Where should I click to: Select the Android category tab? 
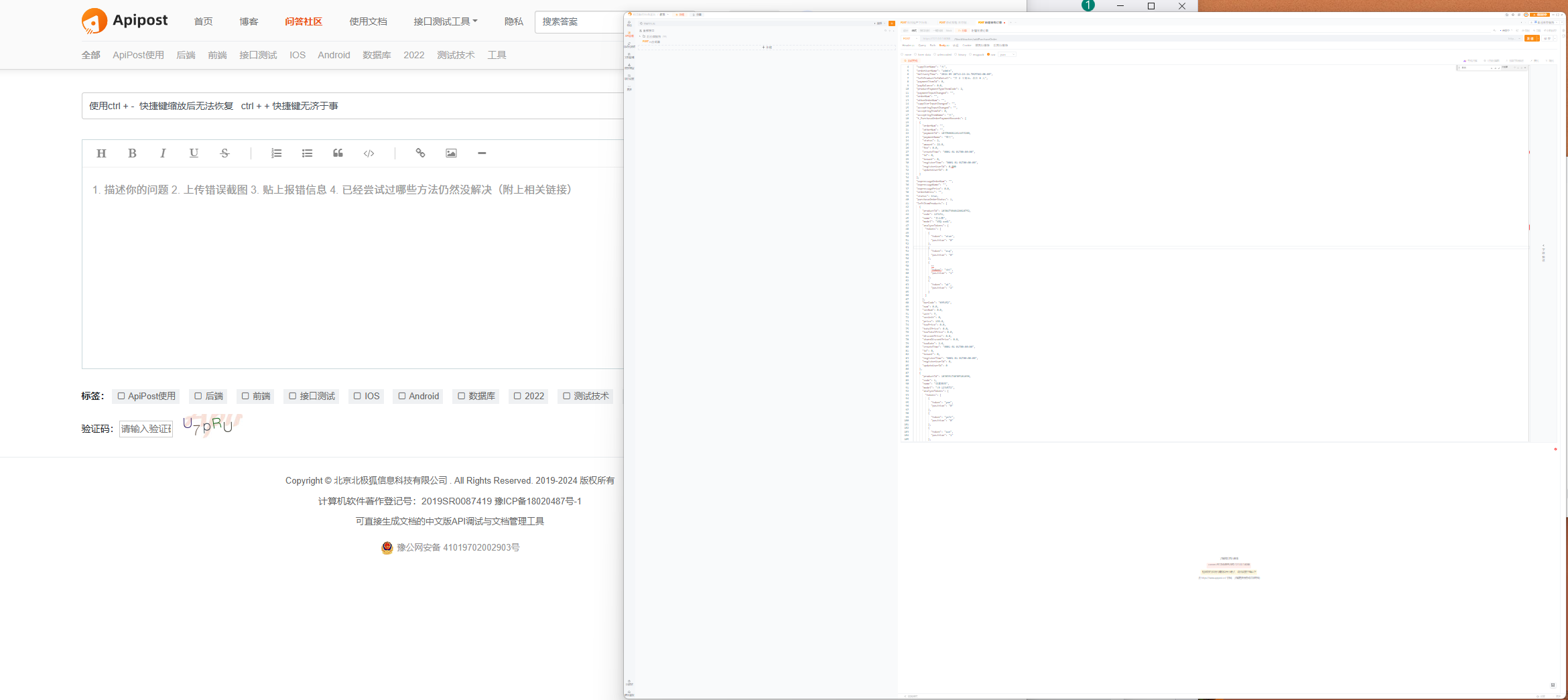334,55
